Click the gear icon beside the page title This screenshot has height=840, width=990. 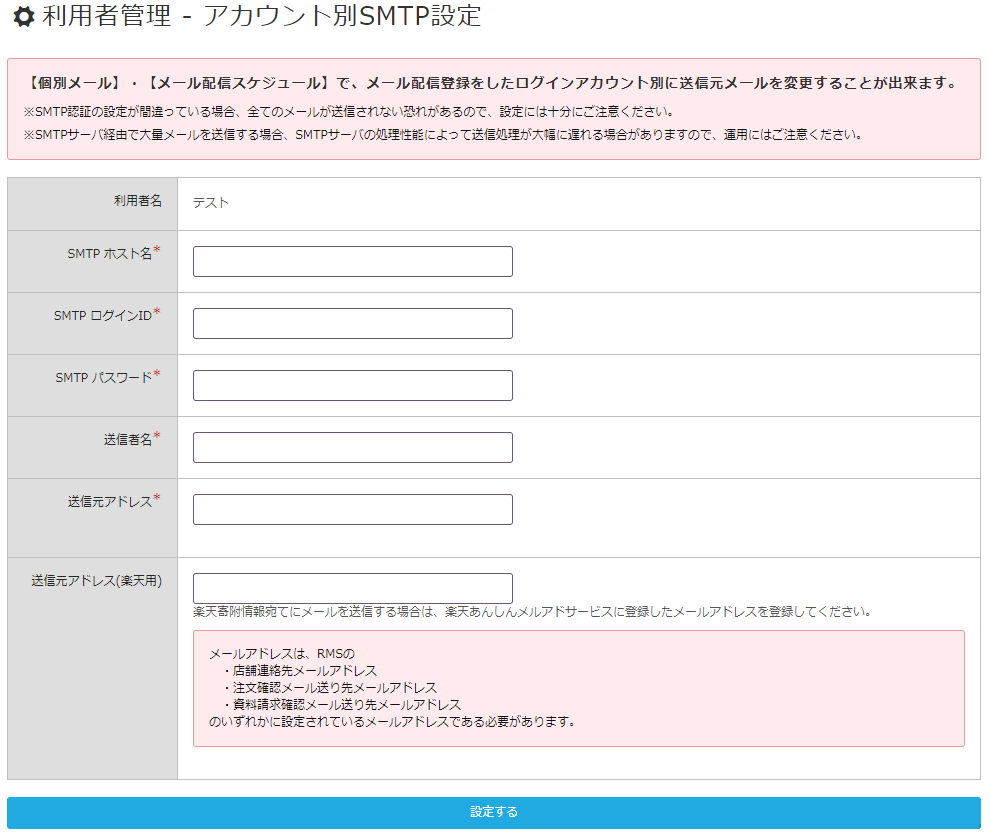click(22, 16)
